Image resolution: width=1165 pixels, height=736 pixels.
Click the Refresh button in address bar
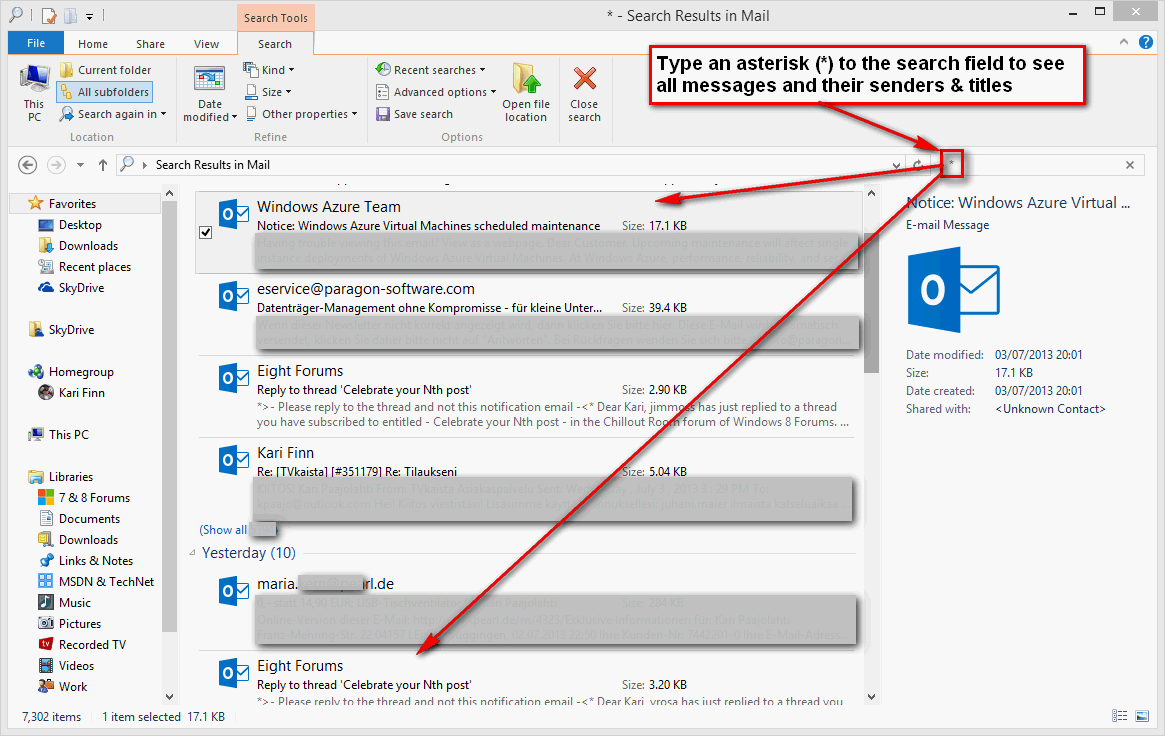coord(918,165)
